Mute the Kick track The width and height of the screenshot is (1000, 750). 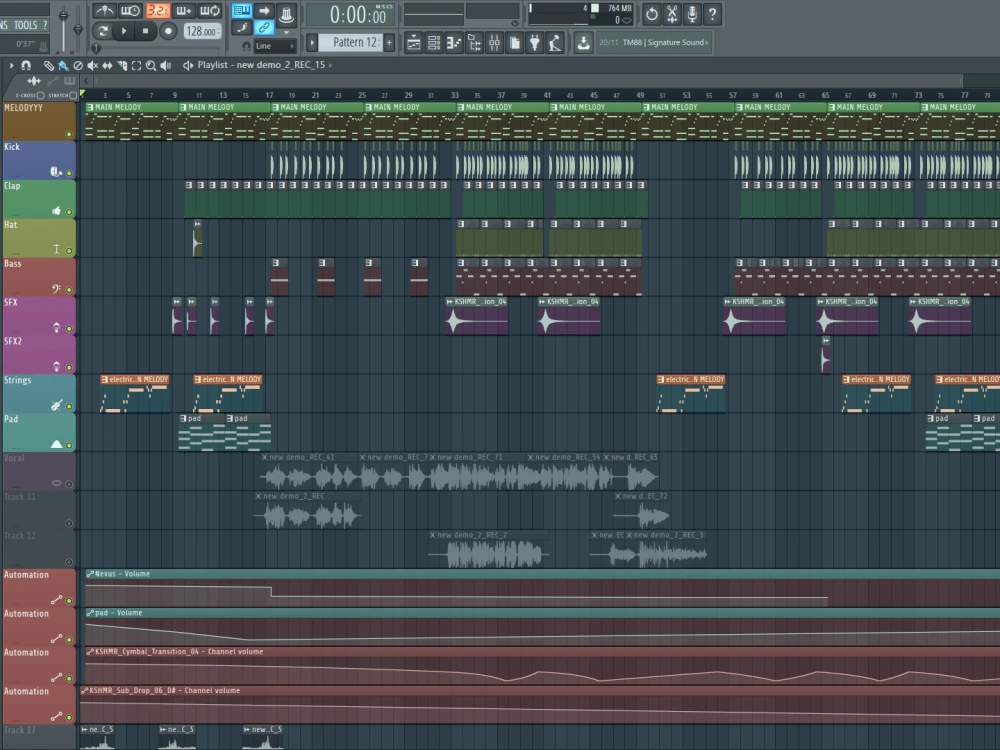69,173
